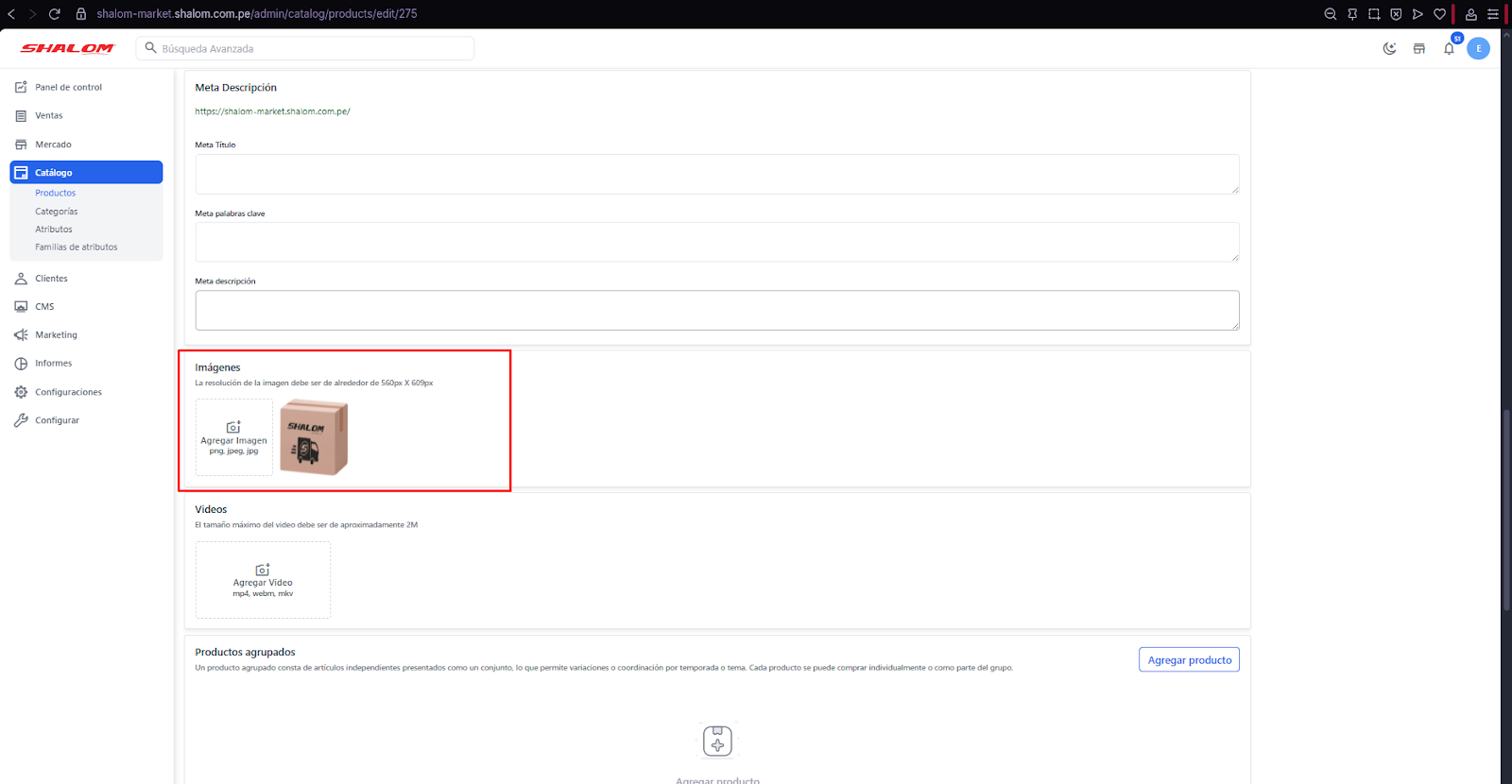Go to Ventas section

[48, 115]
